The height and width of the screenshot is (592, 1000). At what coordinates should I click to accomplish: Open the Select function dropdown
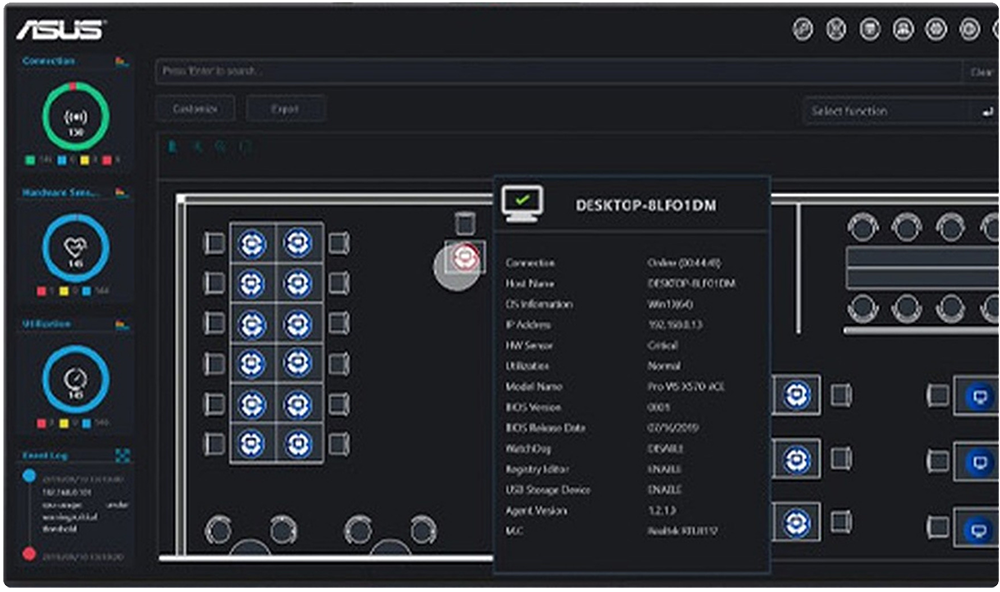pos(888,111)
